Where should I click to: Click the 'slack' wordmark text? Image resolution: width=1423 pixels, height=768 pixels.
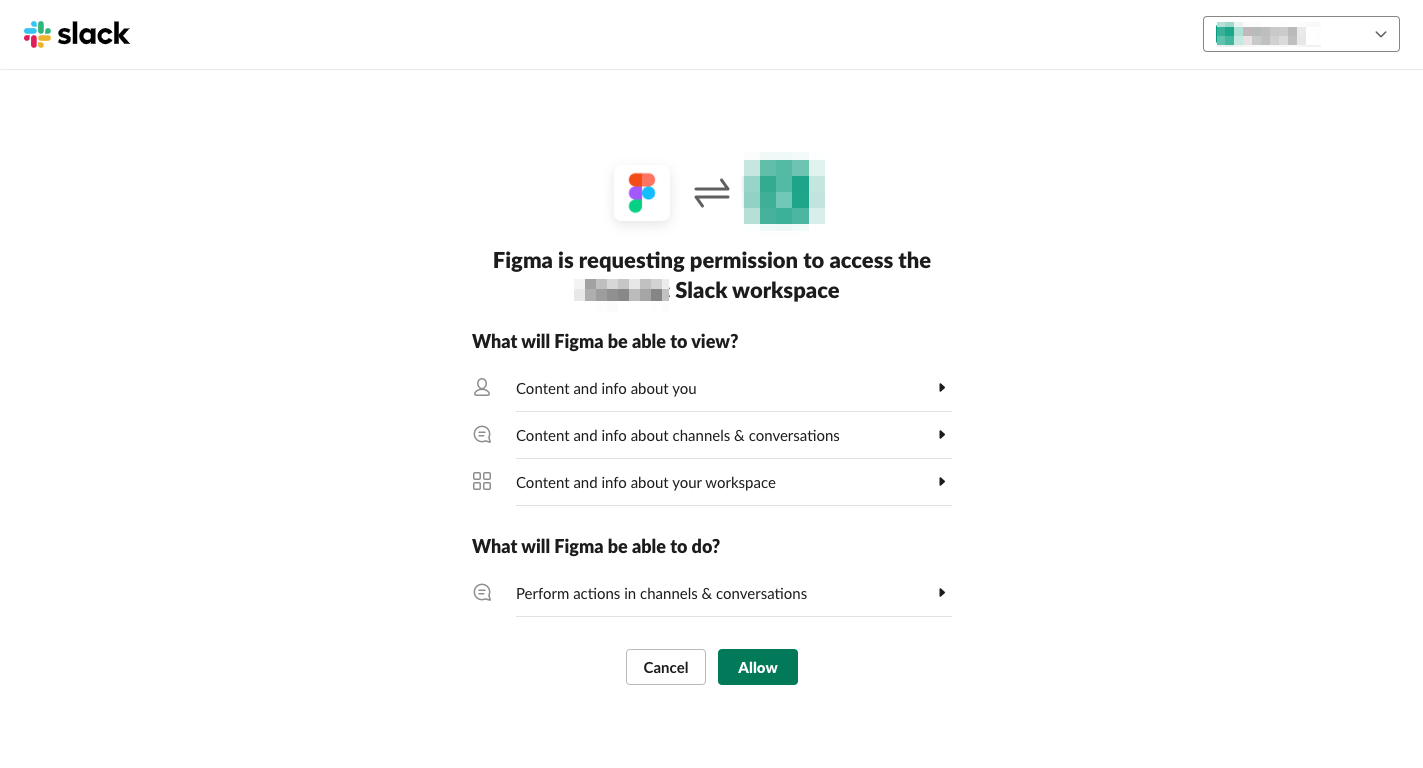[95, 33]
